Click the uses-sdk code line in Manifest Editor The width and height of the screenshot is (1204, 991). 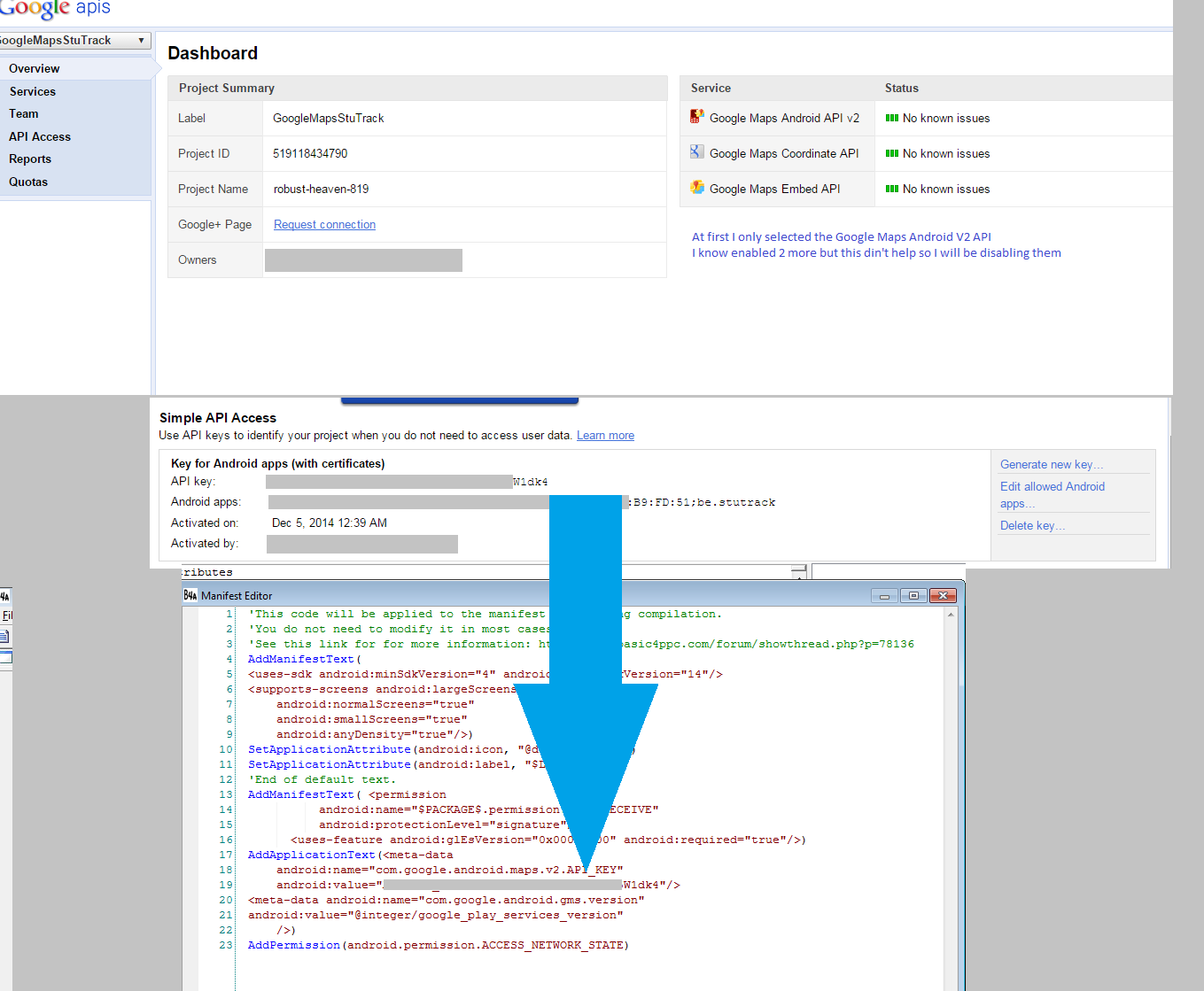point(485,674)
